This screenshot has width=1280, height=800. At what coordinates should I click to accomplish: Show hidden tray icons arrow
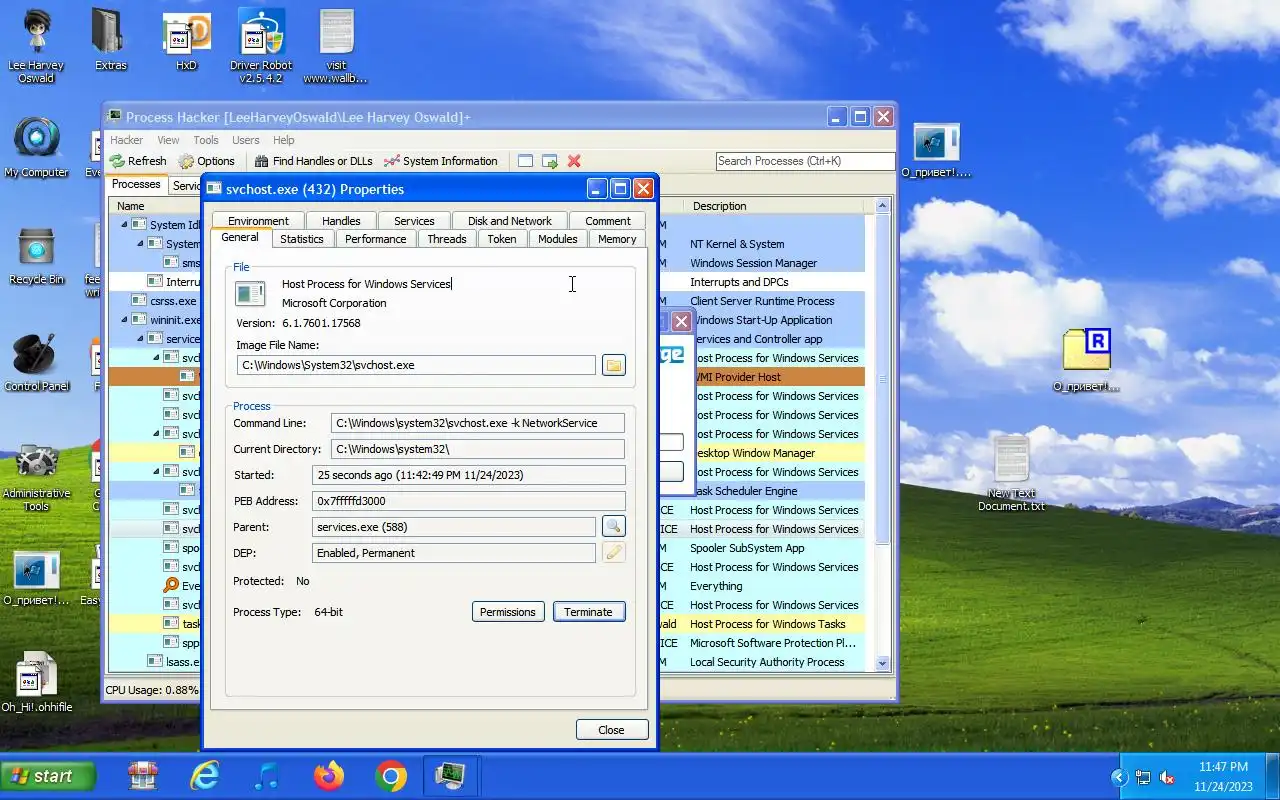point(1119,777)
